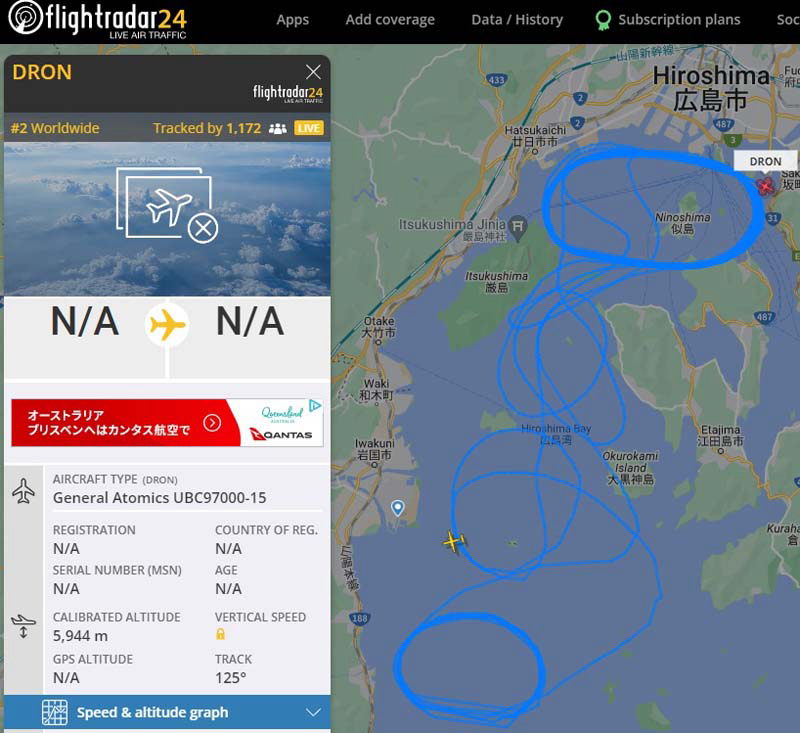The height and width of the screenshot is (733, 800).
Task: Close the DRON flight details panel
Action: 313,72
